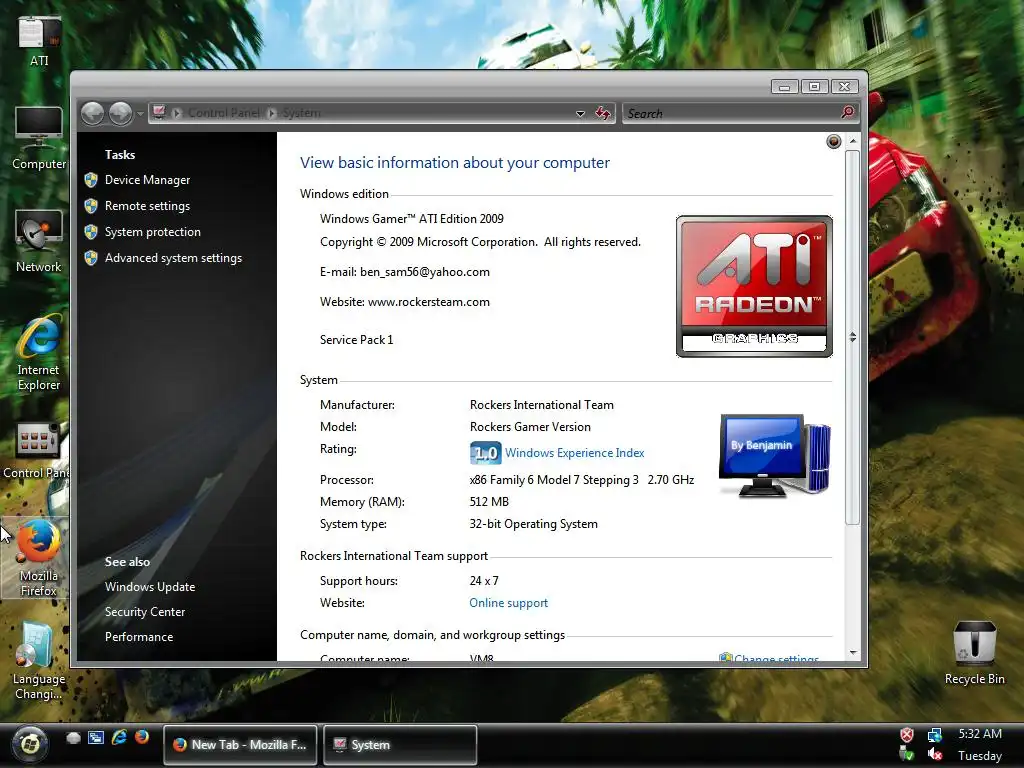
Task: Click the Start orb button
Action: coord(29,744)
